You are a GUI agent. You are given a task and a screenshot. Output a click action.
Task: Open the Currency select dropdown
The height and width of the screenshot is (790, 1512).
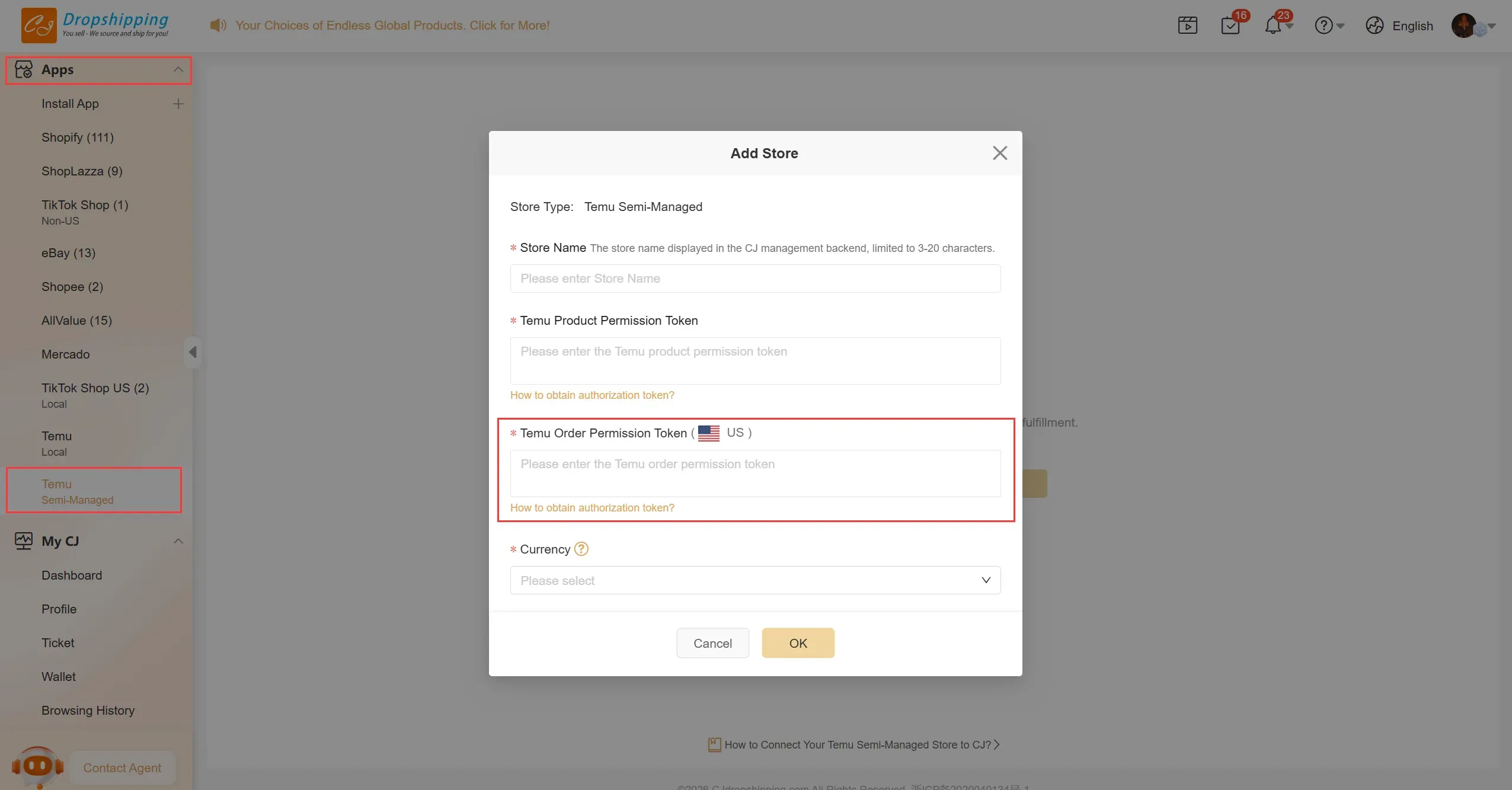tap(755, 580)
